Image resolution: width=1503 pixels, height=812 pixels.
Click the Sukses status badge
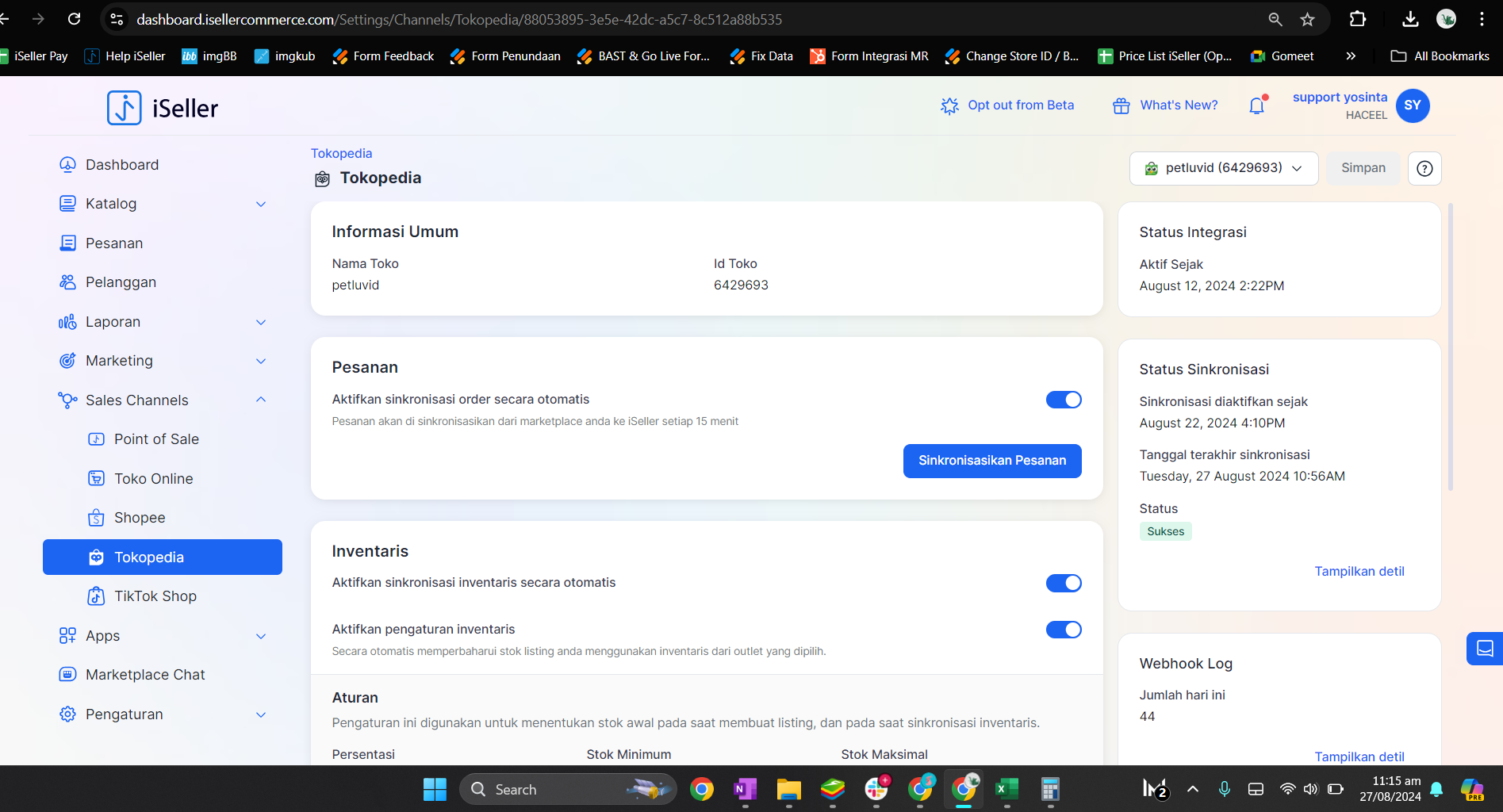point(1165,531)
